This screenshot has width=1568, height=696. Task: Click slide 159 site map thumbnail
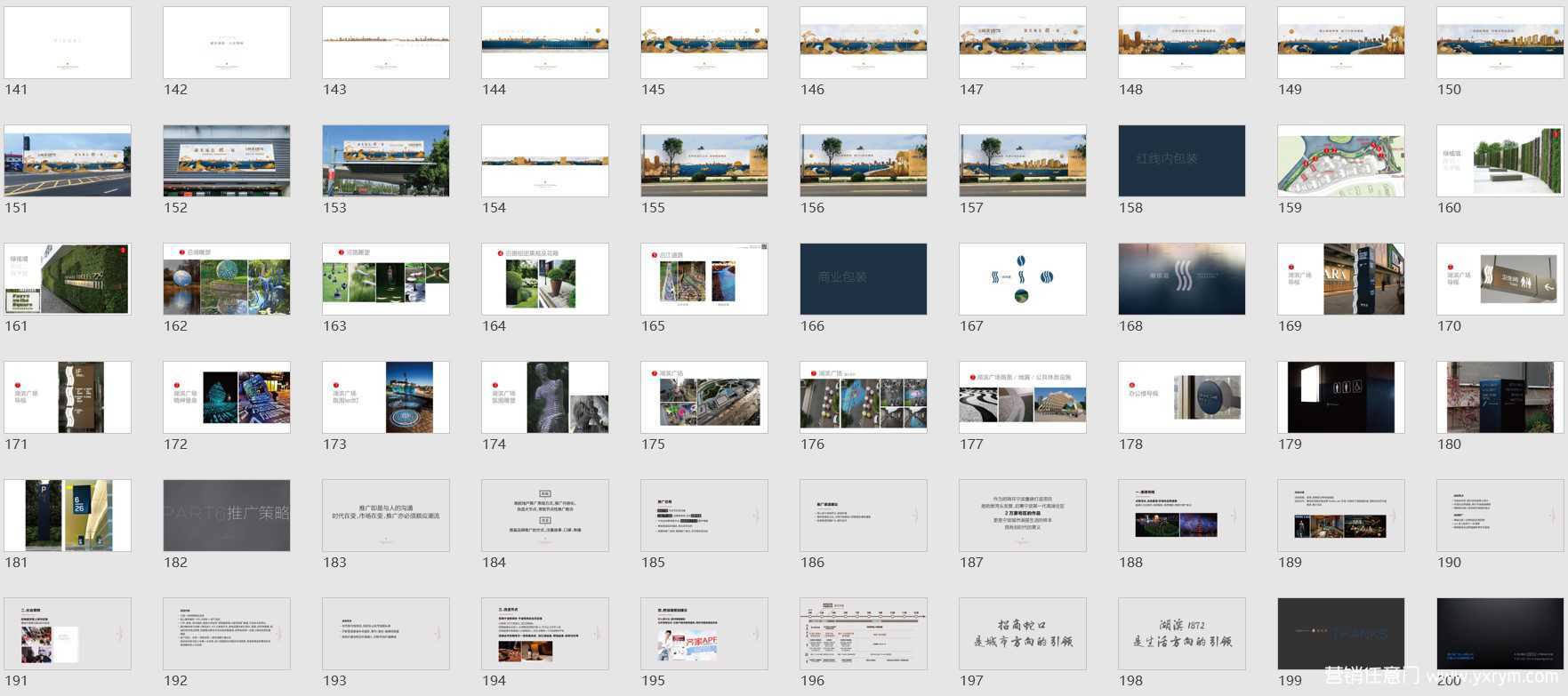(x=1340, y=161)
